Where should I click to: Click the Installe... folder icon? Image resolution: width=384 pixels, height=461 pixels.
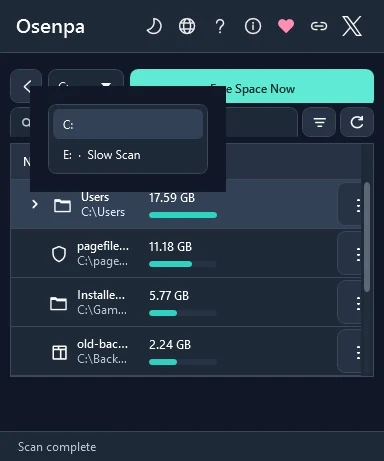click(58, 303)
